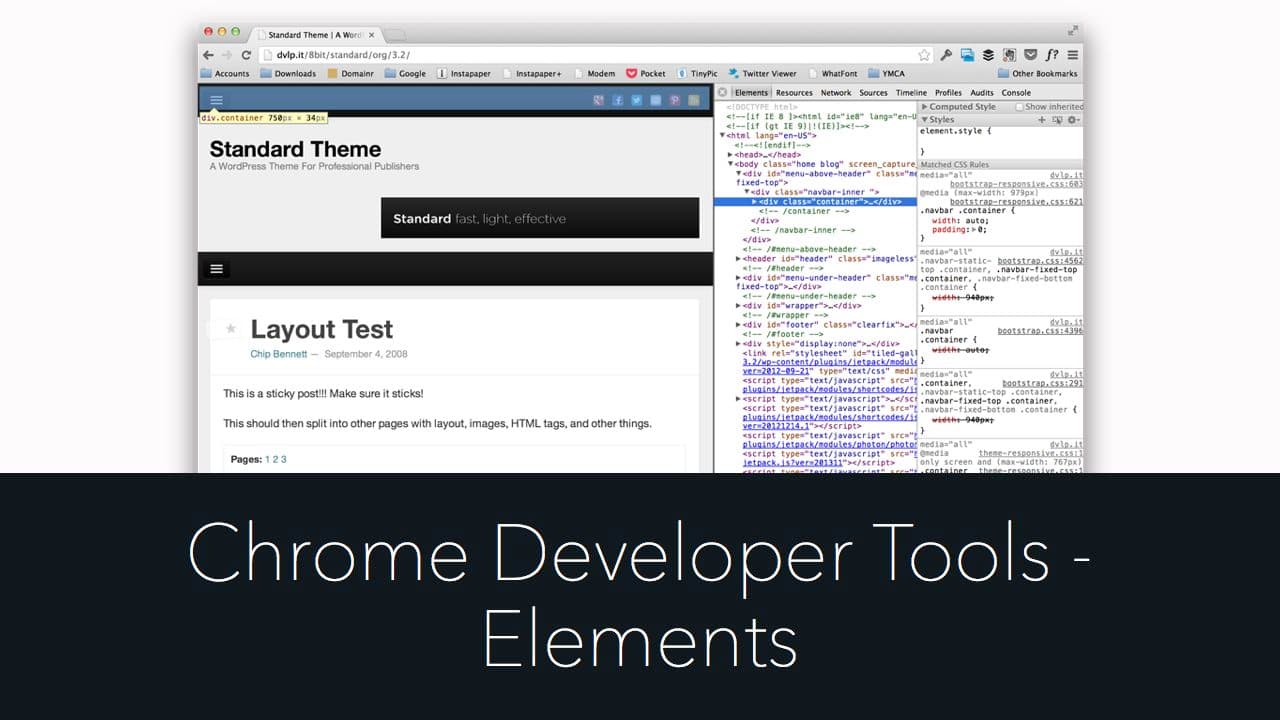
Task: Switch to the Profiles tab
Action: (x=948, y=92)
